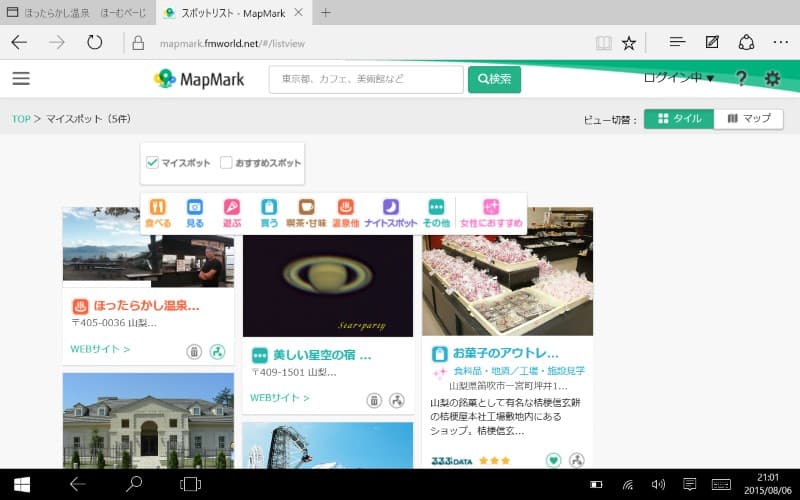Screen dimensions: 800x500
Task: Select the 食べる category icon
Action: (157, 212)
